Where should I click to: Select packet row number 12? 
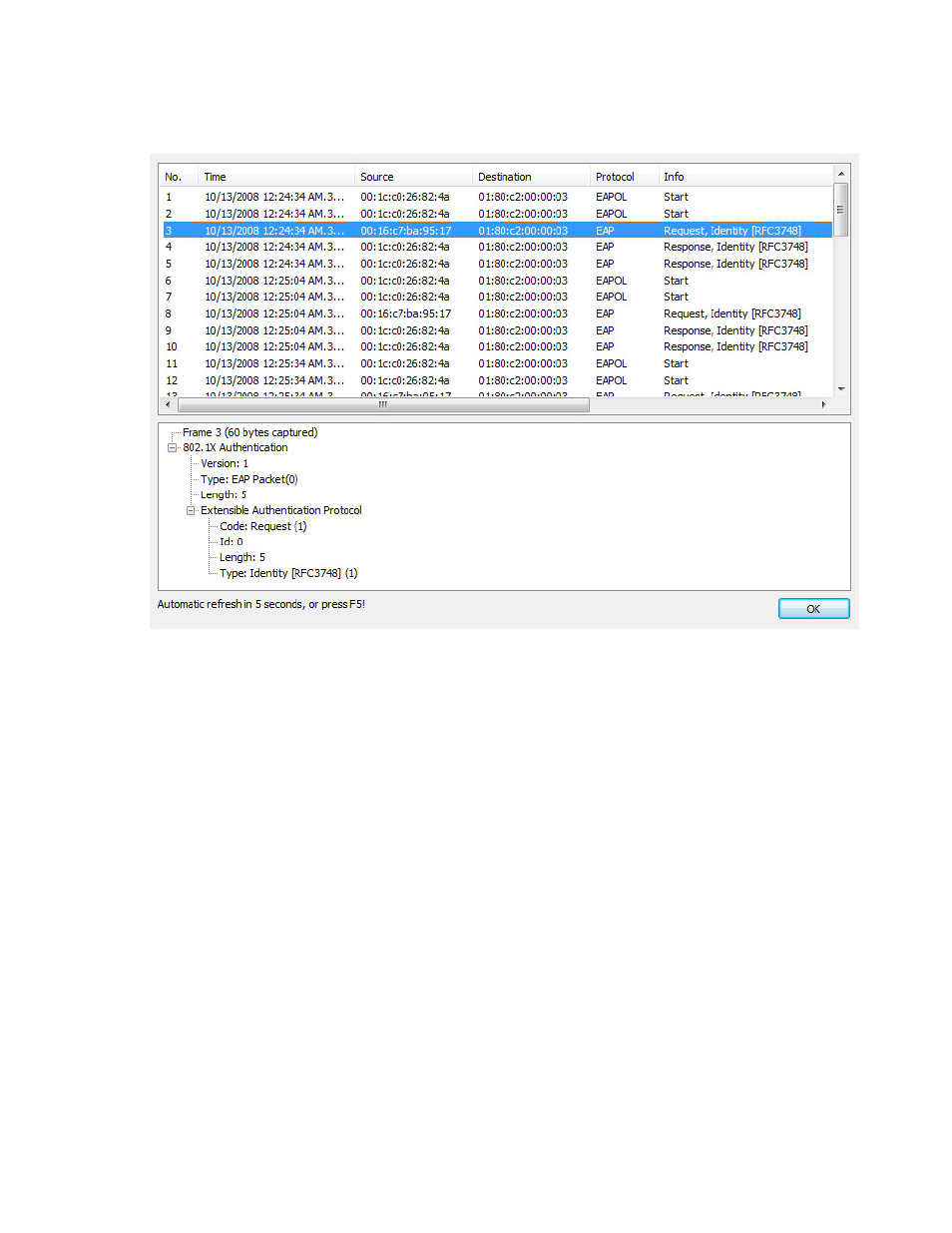click(x=497, y=380)
